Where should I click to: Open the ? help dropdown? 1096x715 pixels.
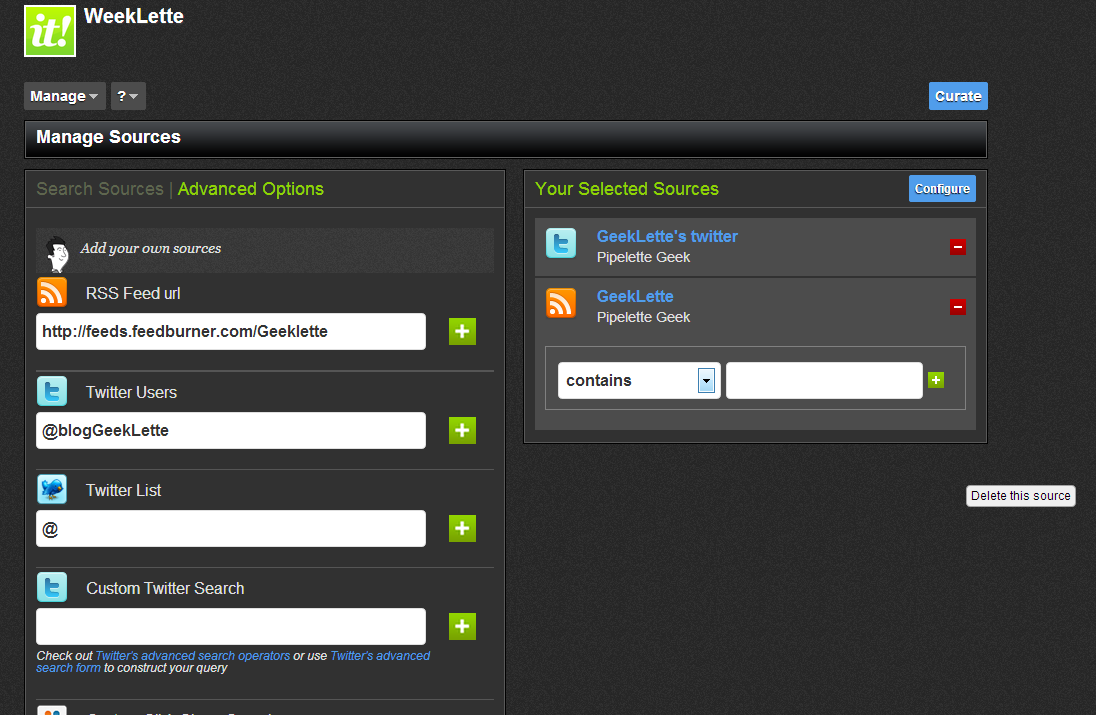(x=128, y=96)
